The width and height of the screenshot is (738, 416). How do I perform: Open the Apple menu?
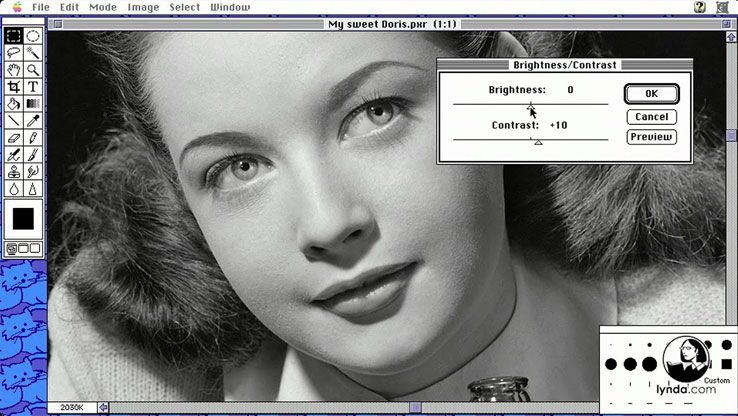tap(16, 7)
